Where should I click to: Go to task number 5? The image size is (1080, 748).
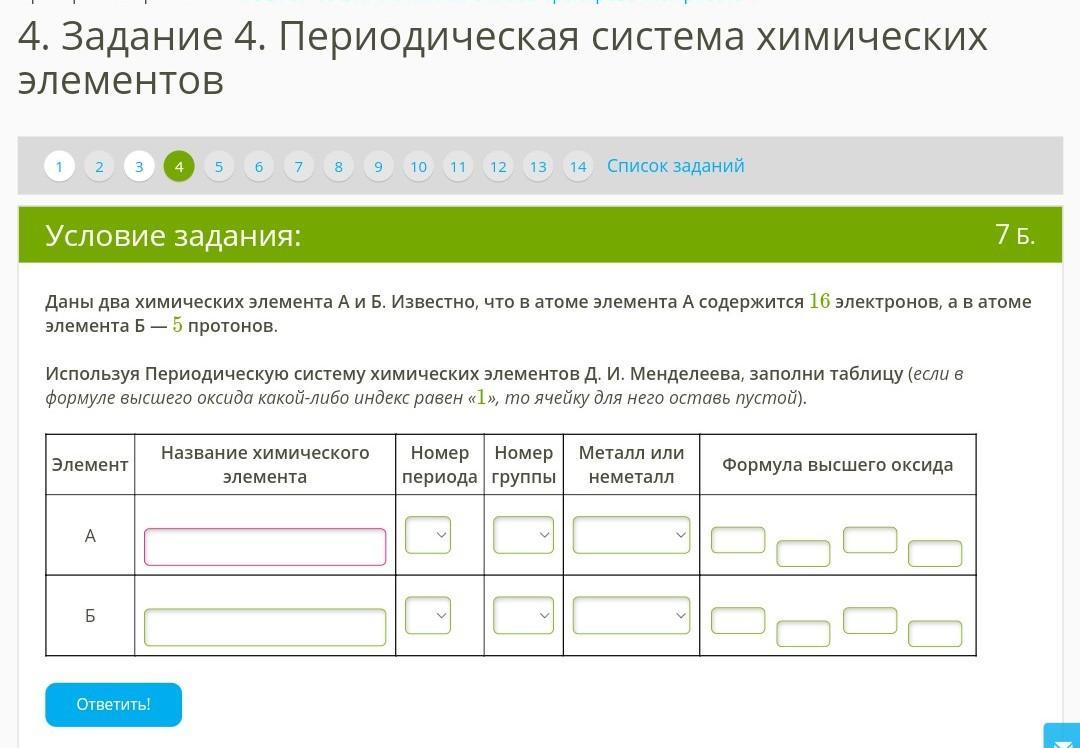coord(219,167)
